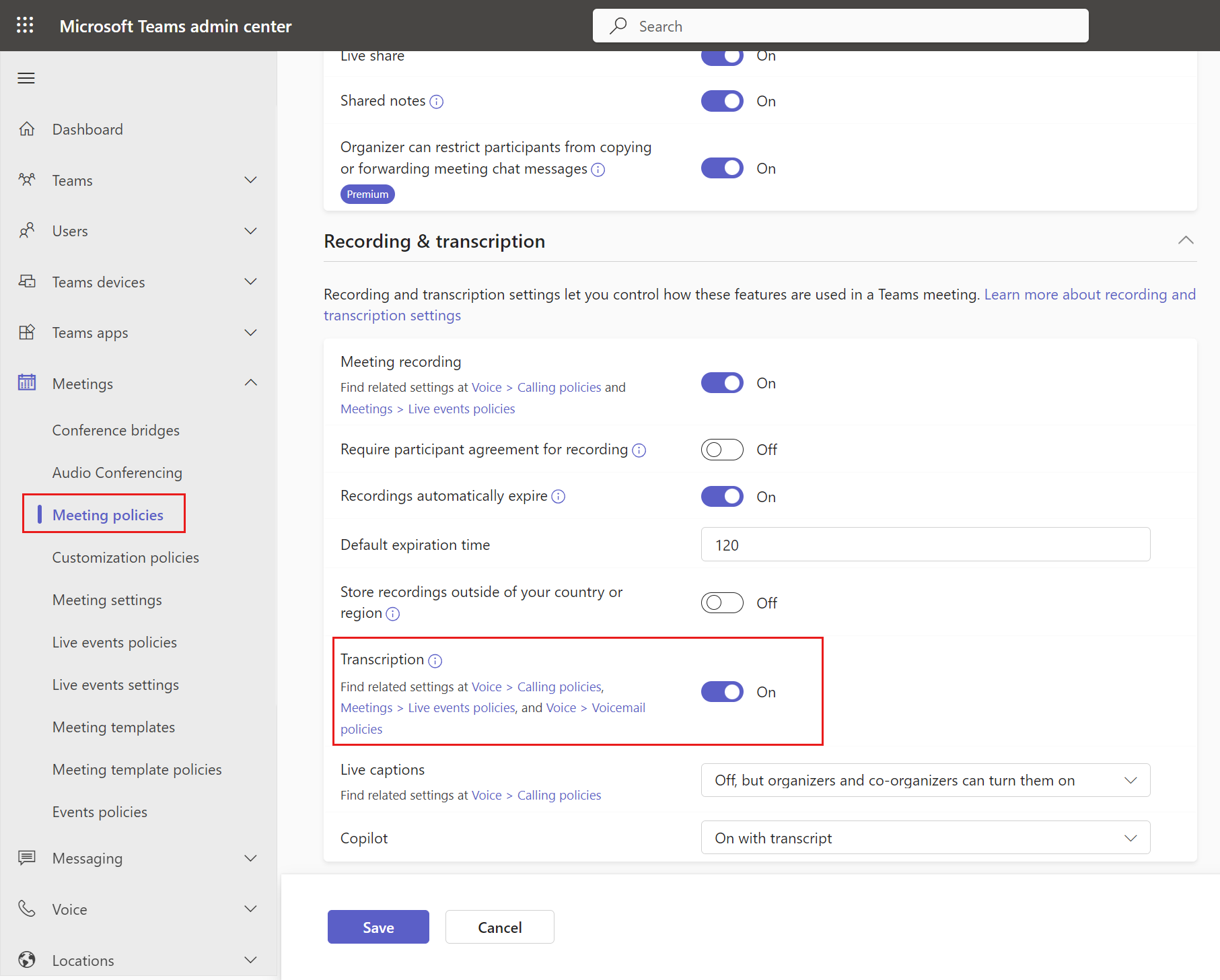The height and width of the screenshot is (980, 1220).
Task: Expand the Users section chevron
Action: click(x=250, y=230)
